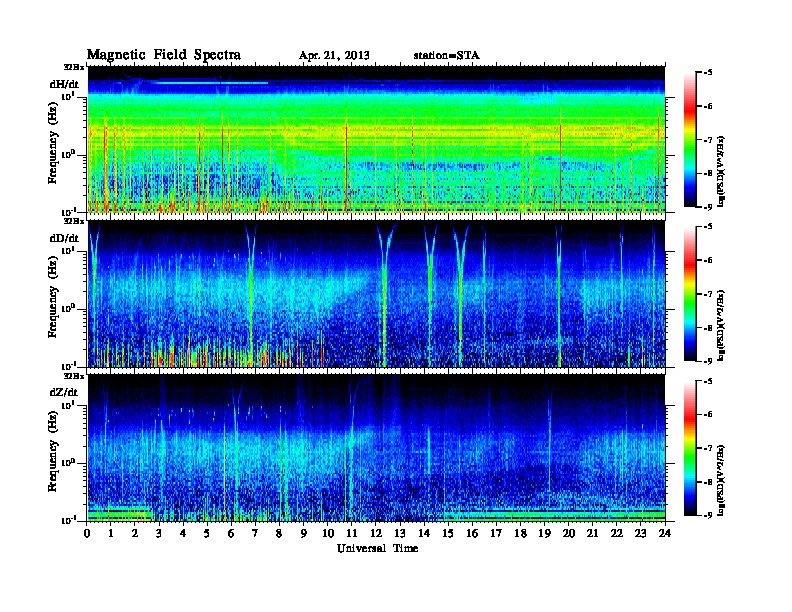Click the '32Hz' label above dH/dt panel
The image size is (792, 612).
click(74, 67)
